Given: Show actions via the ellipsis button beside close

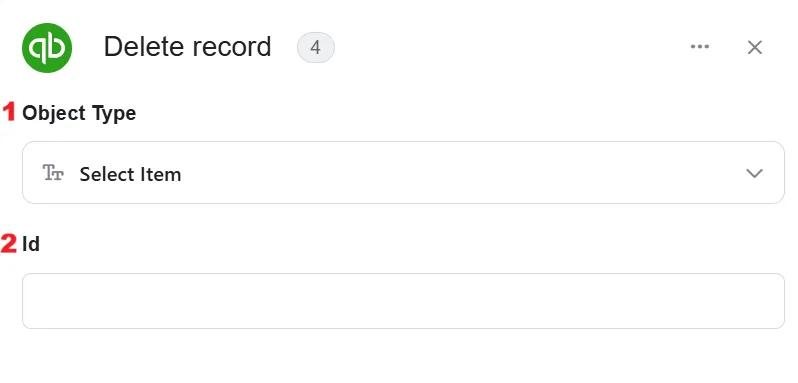Looking at the screenshot, I should coord(700,47).
